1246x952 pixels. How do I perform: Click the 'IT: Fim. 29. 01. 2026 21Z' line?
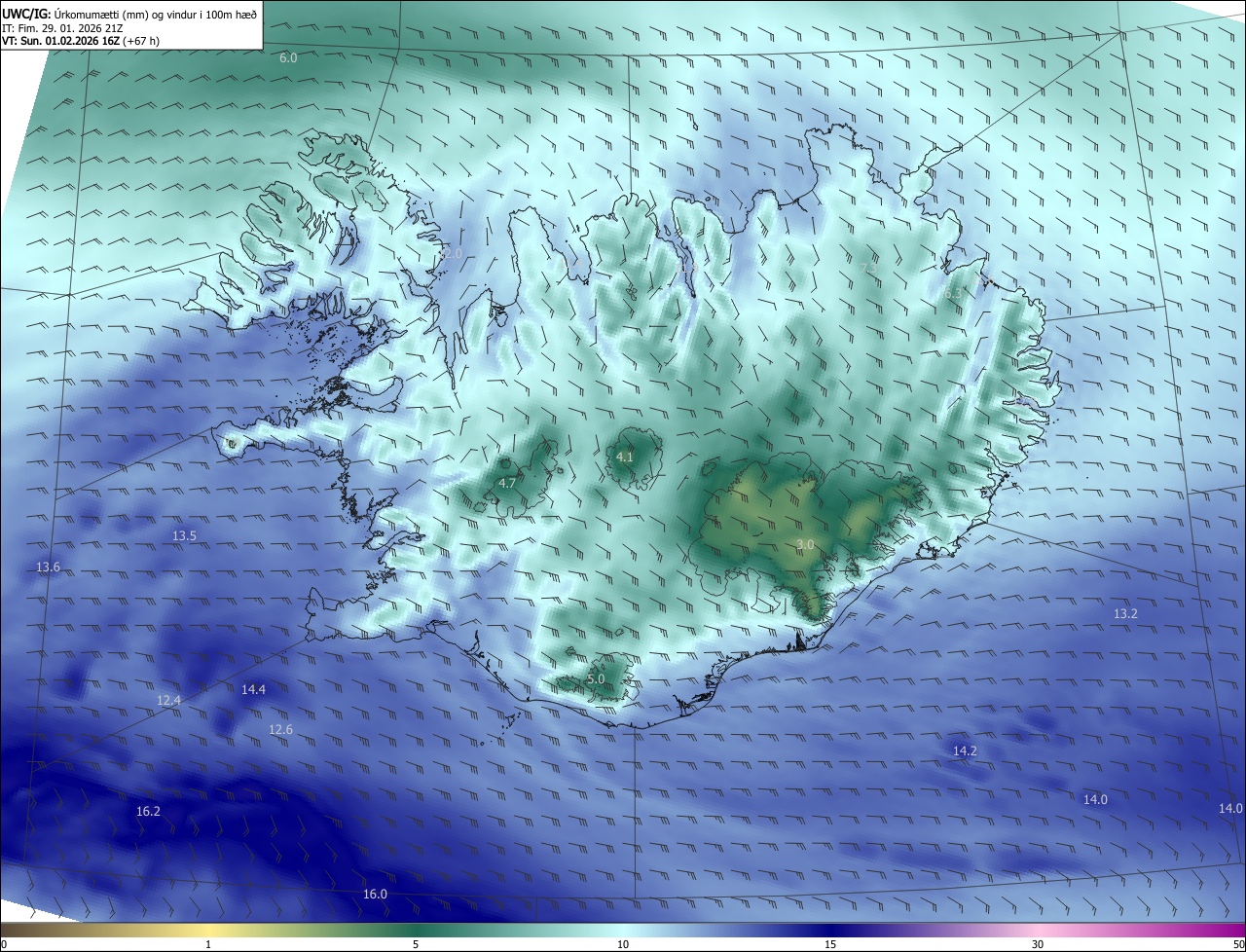[62, 28]
